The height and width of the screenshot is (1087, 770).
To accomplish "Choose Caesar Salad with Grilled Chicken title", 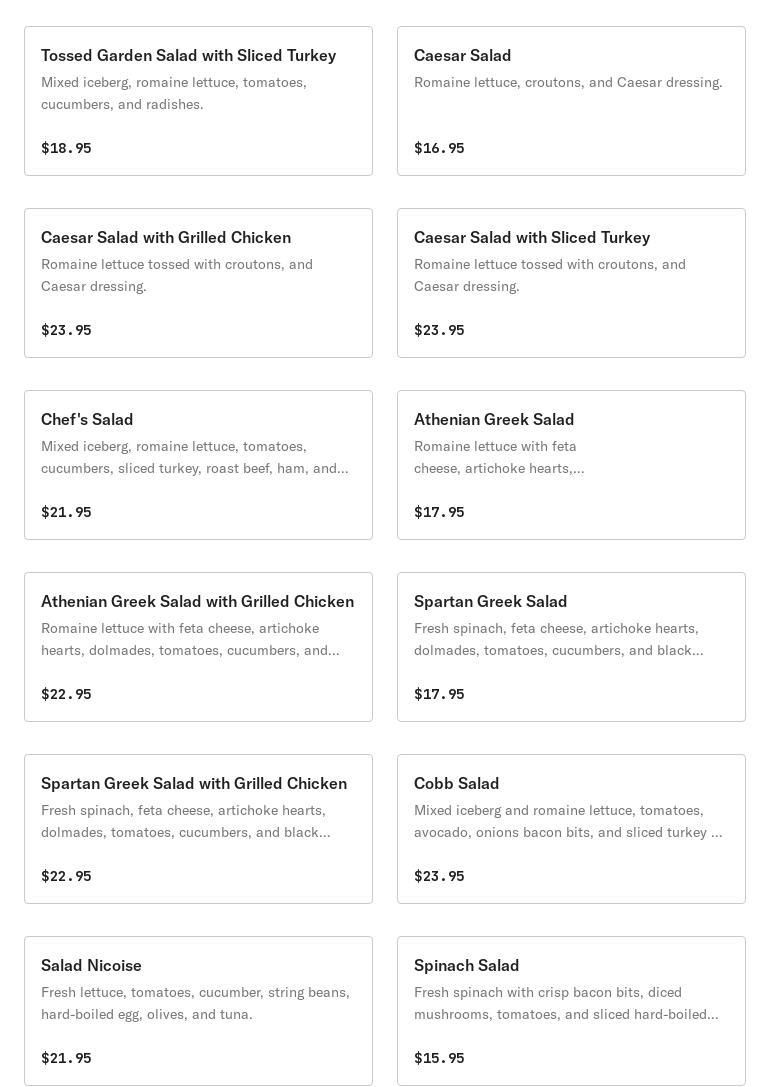I will pos(166,238).
